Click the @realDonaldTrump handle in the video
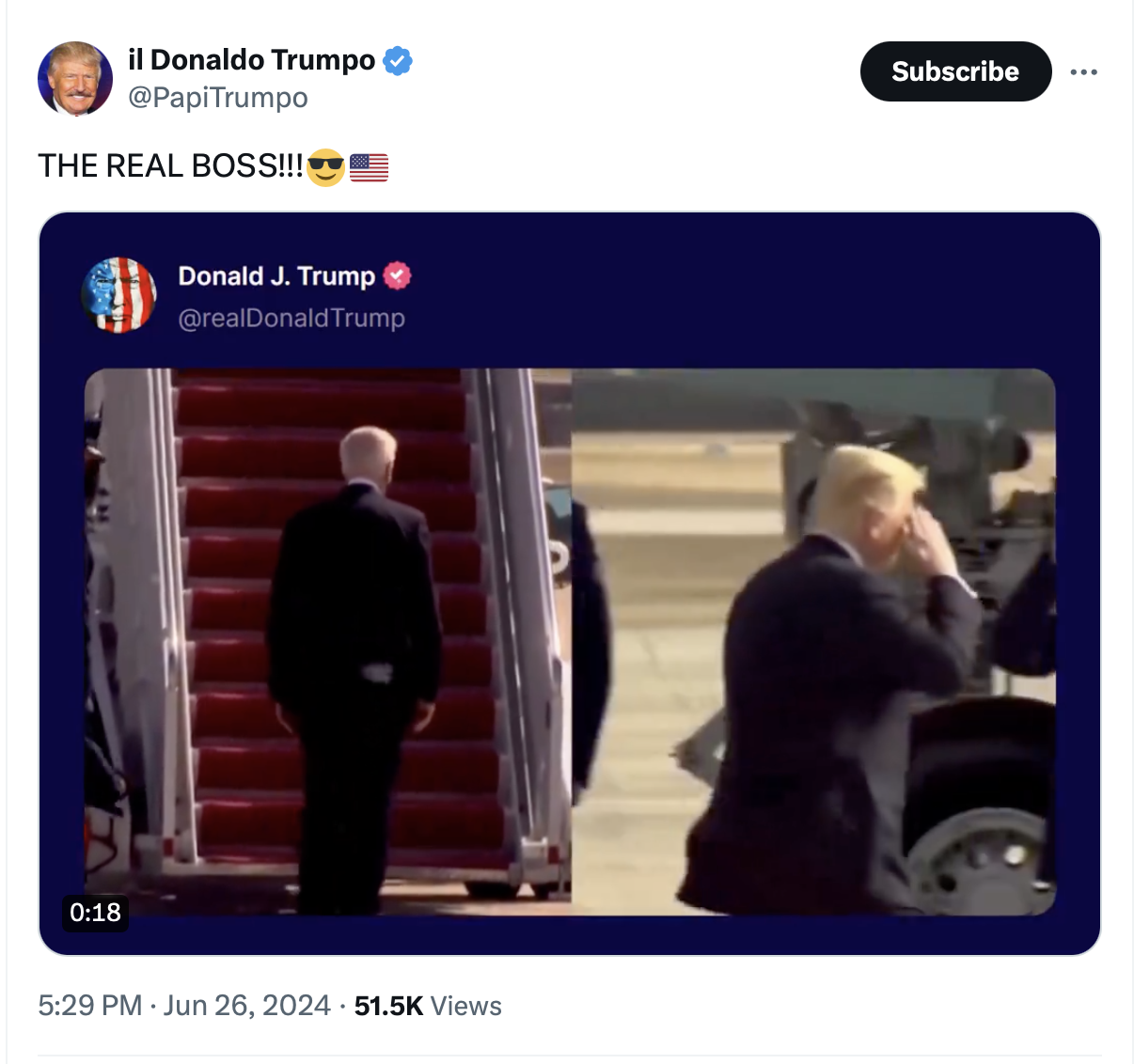Image resolution: width=1134 pixels, height=1064 pixels. 291,319
